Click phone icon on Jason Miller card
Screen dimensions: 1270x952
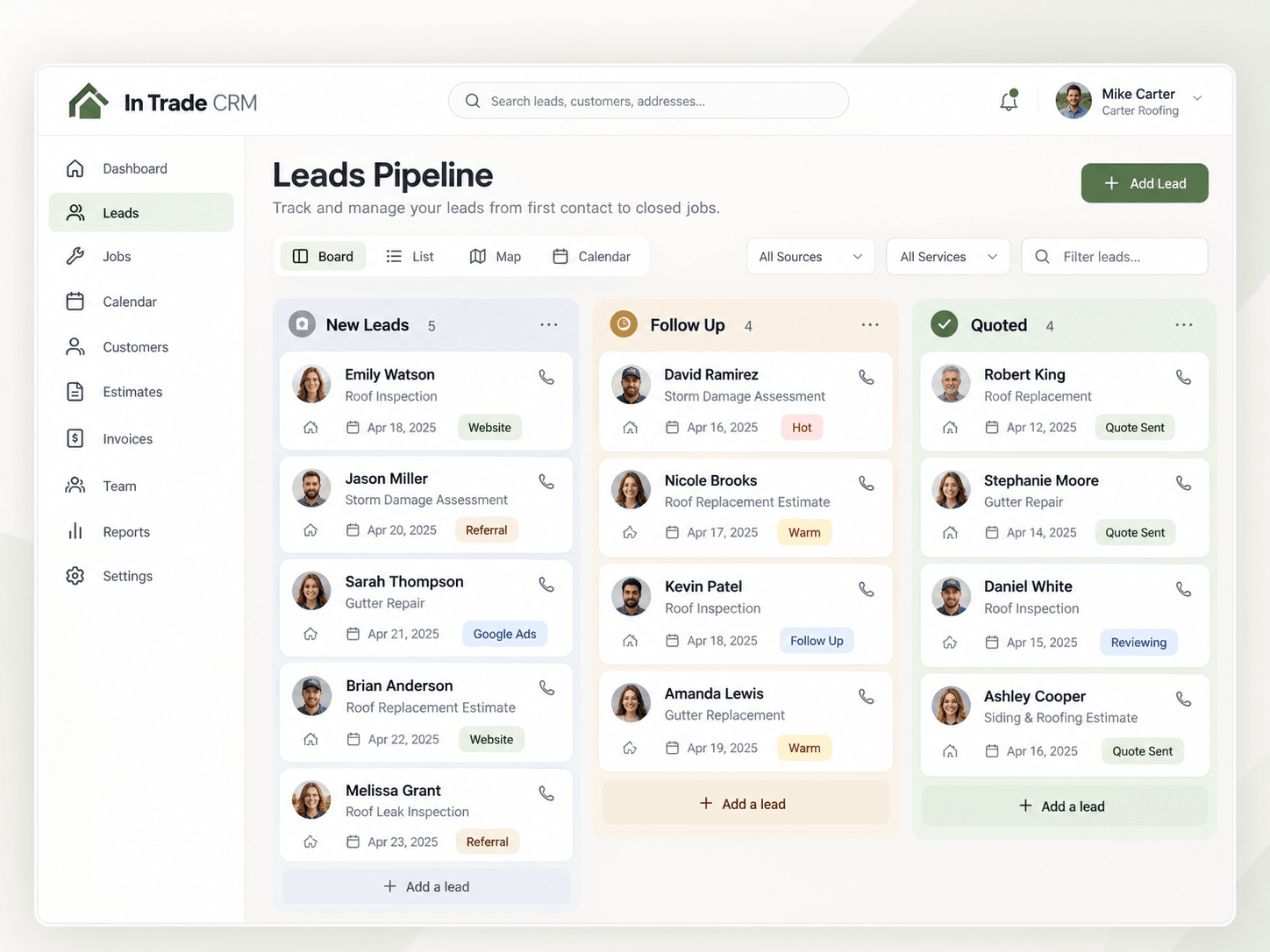(x=546, y=481)
